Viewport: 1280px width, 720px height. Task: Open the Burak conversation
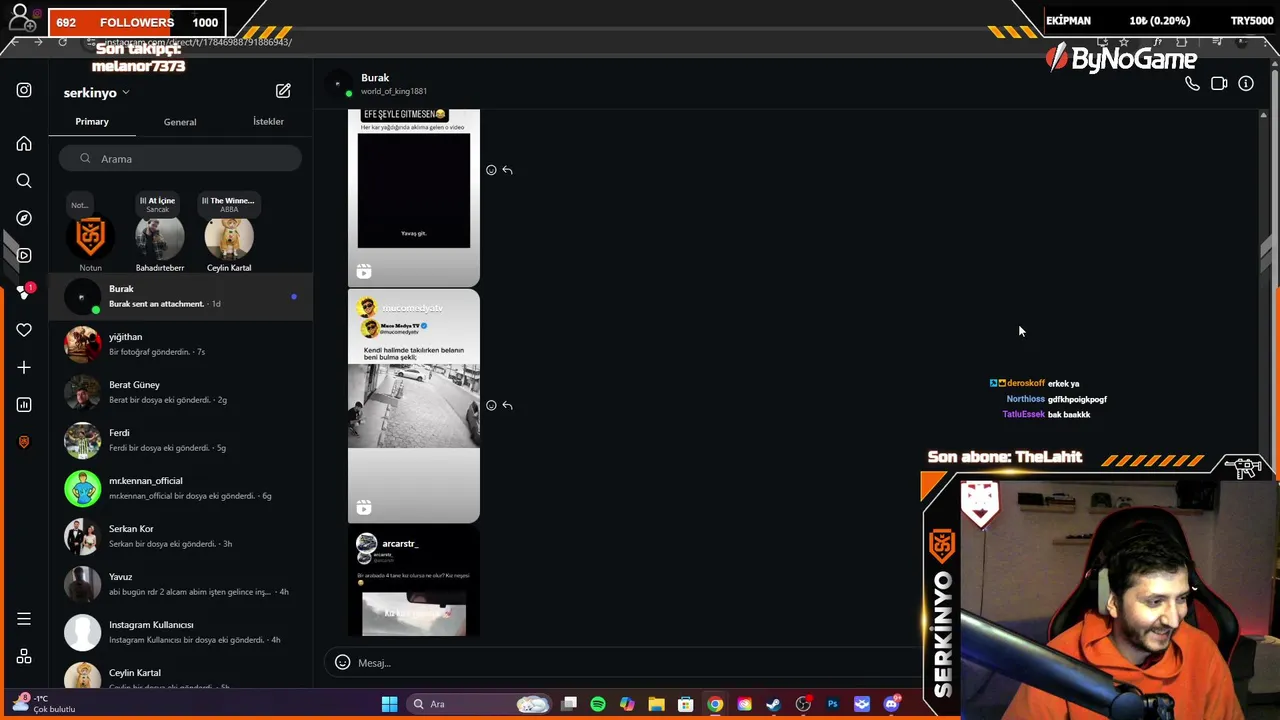coord(180,297)
